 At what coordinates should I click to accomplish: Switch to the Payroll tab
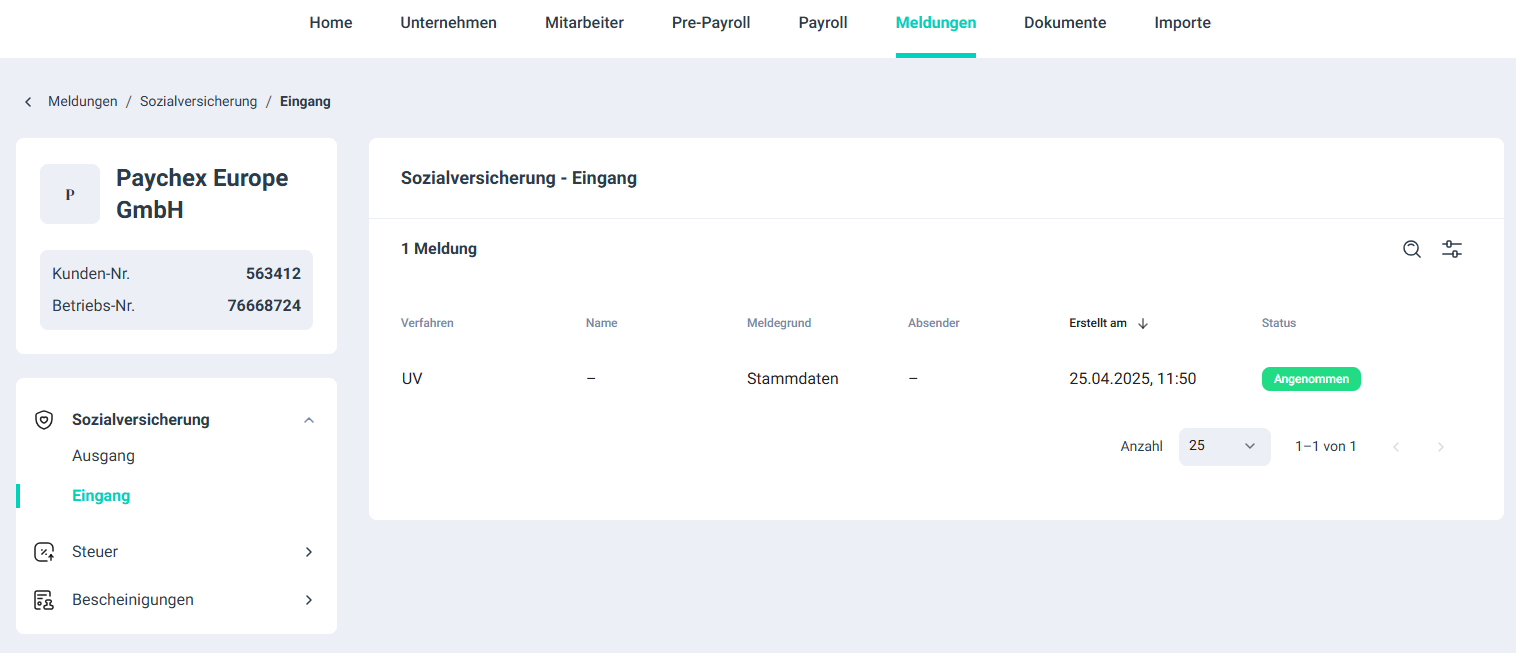tap(822, 23)
